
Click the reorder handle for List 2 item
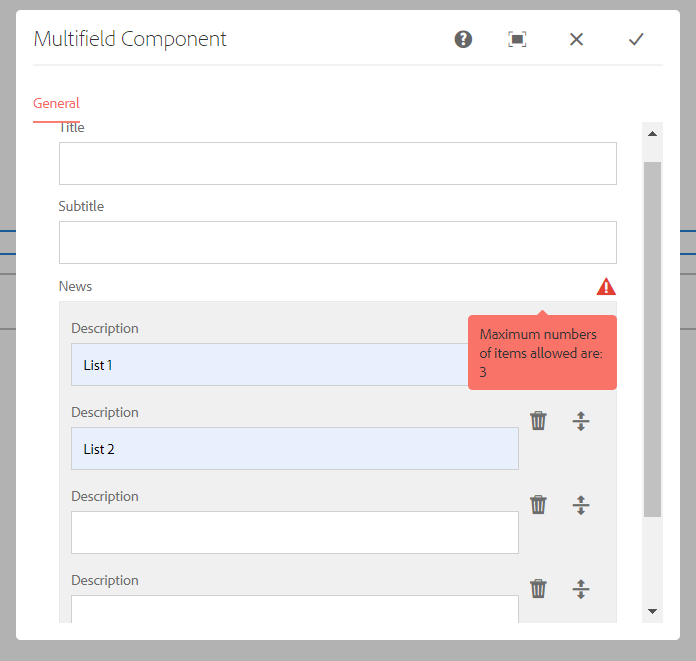point(581,420)
